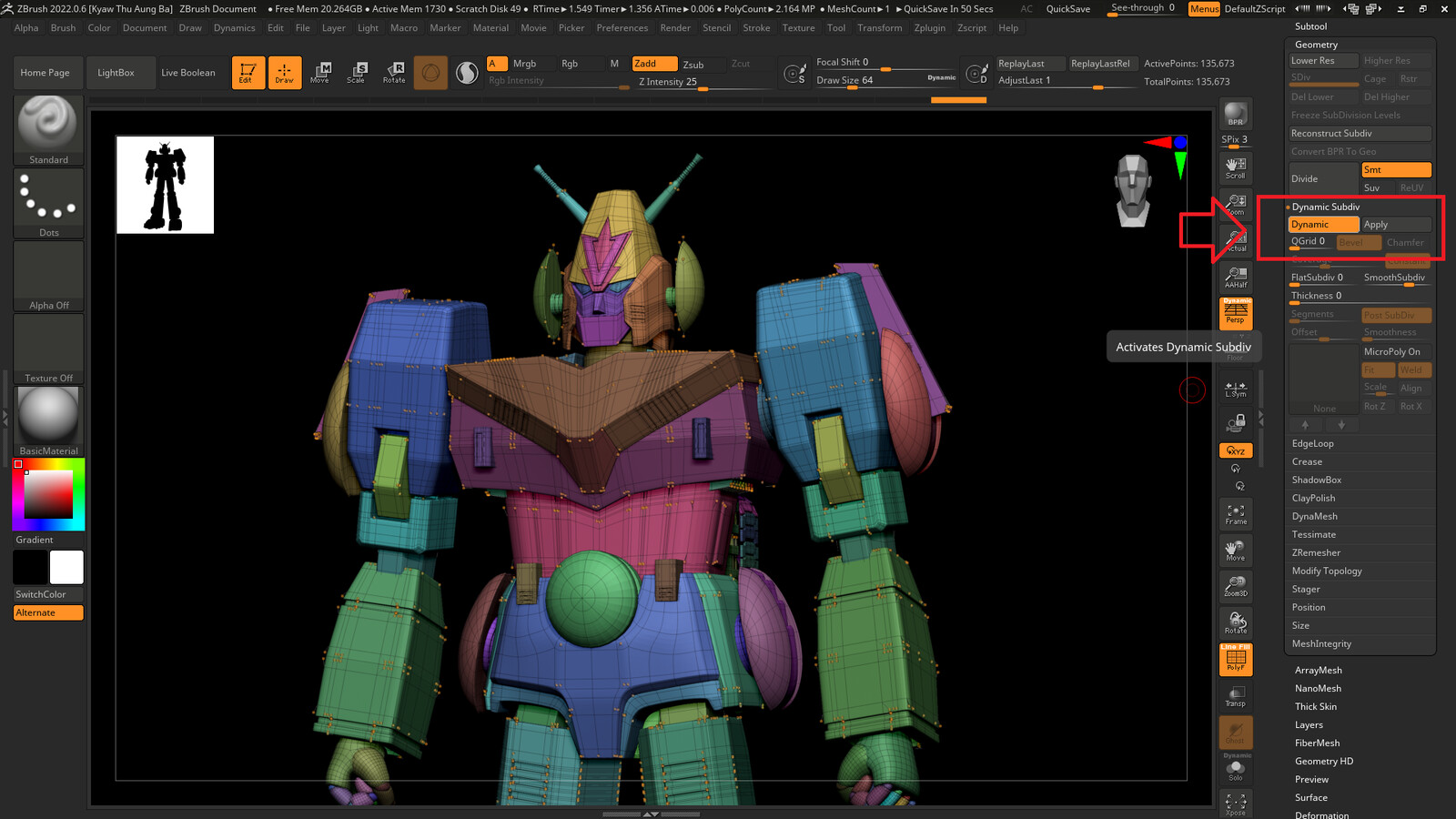
Task: Toggle the Zadd mode
Action: (x=655, y=64)
